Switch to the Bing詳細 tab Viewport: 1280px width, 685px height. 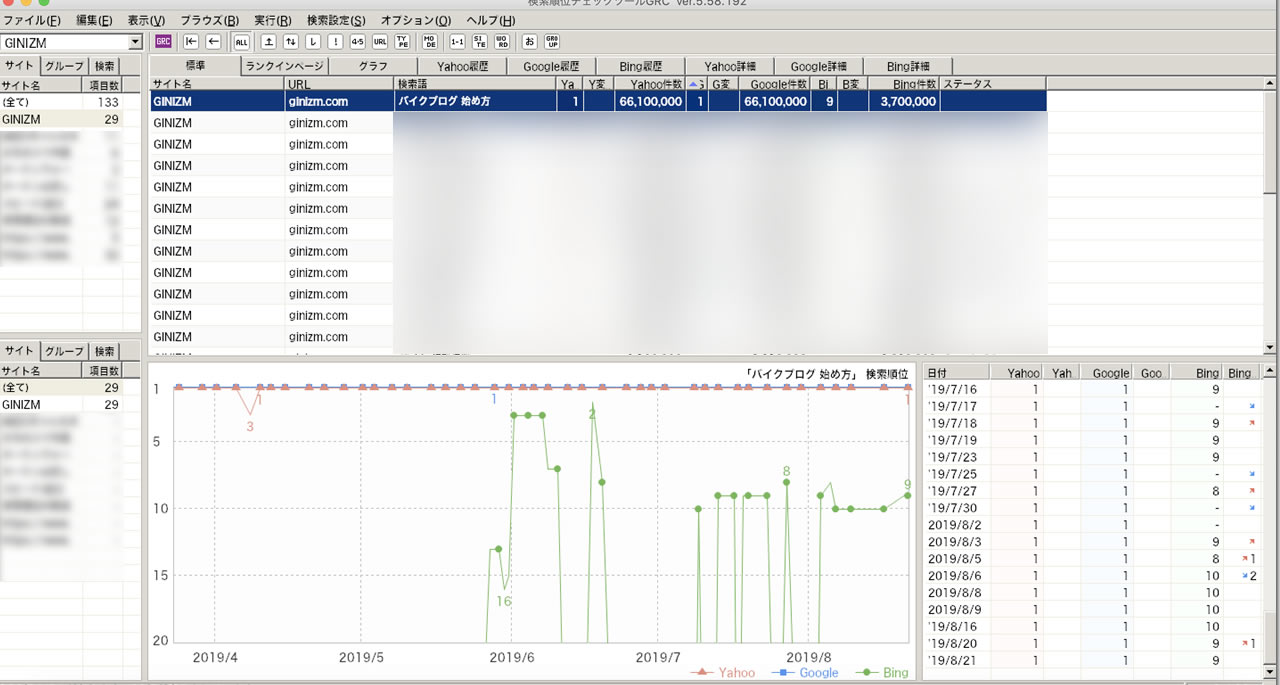[908, 67]
